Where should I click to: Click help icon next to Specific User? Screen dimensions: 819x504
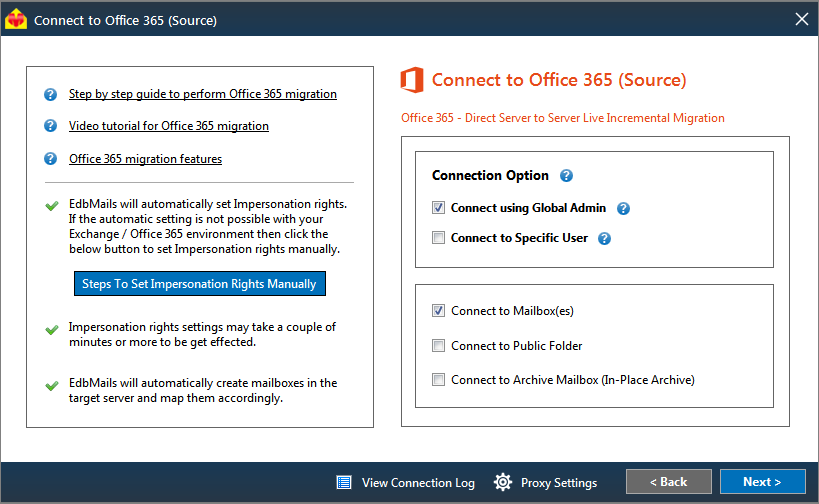604,239
